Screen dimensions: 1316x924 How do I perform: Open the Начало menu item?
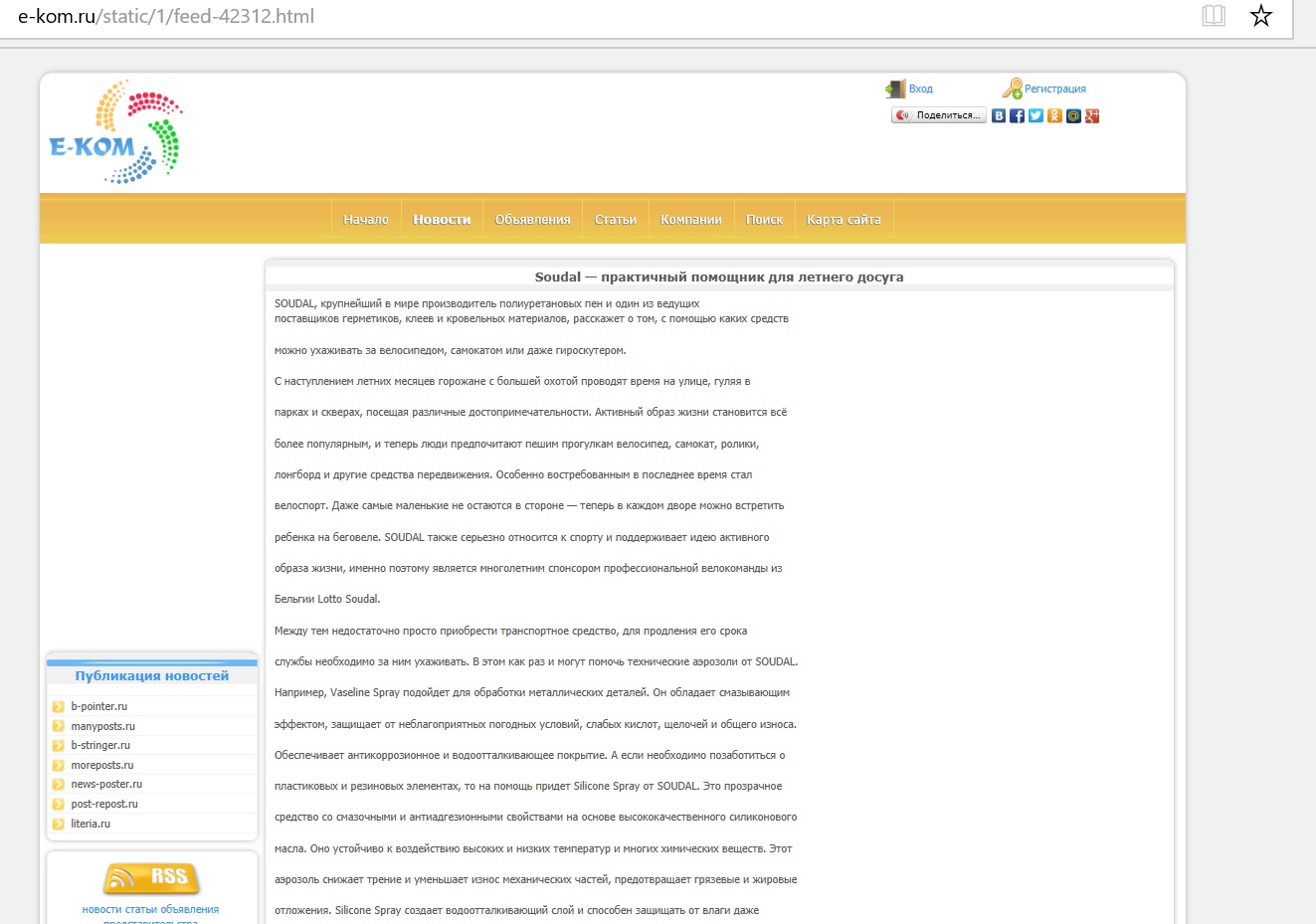point(366,220)
